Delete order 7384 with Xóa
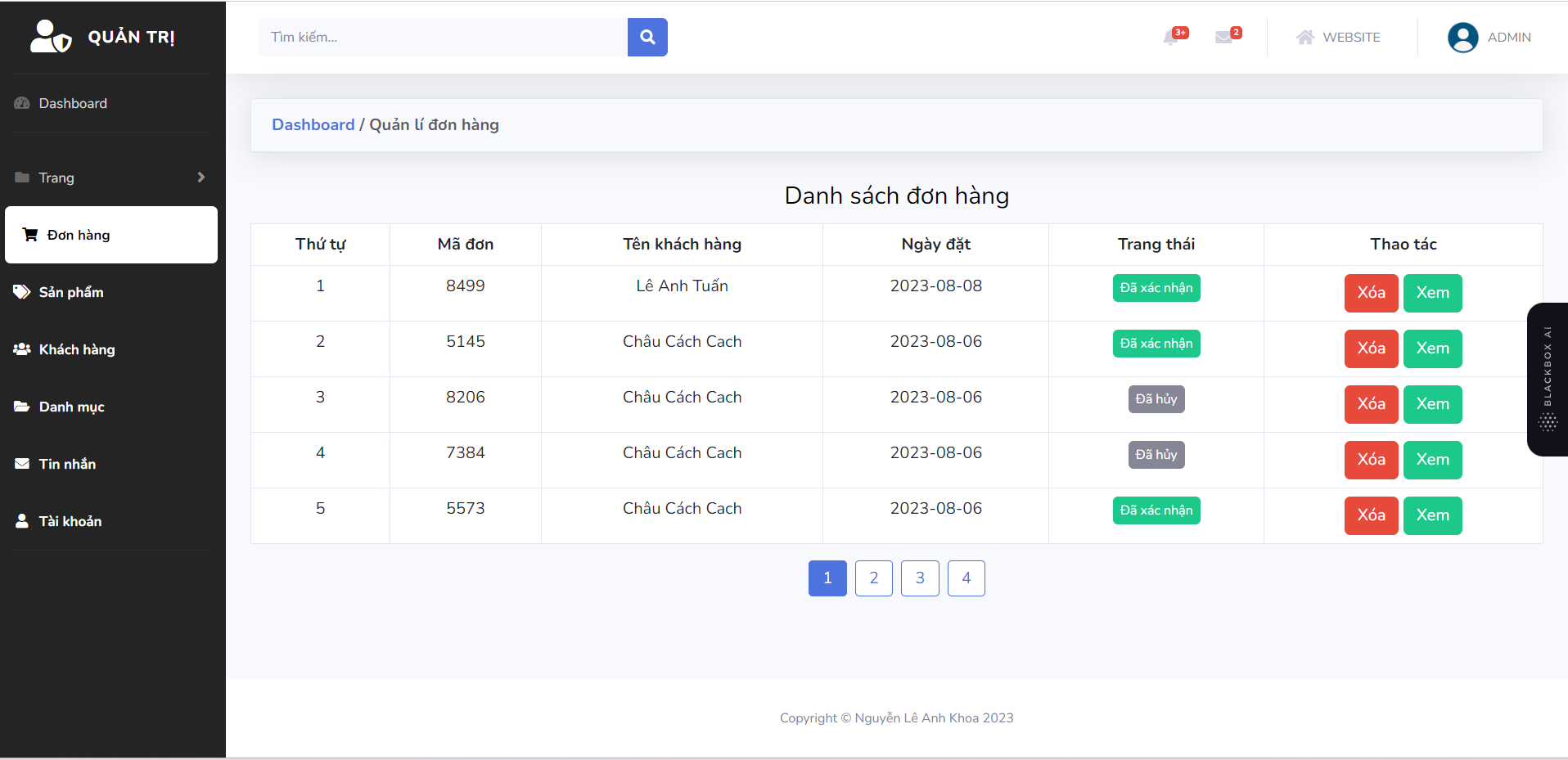 pyautogui.click(x=1372, y=460)
